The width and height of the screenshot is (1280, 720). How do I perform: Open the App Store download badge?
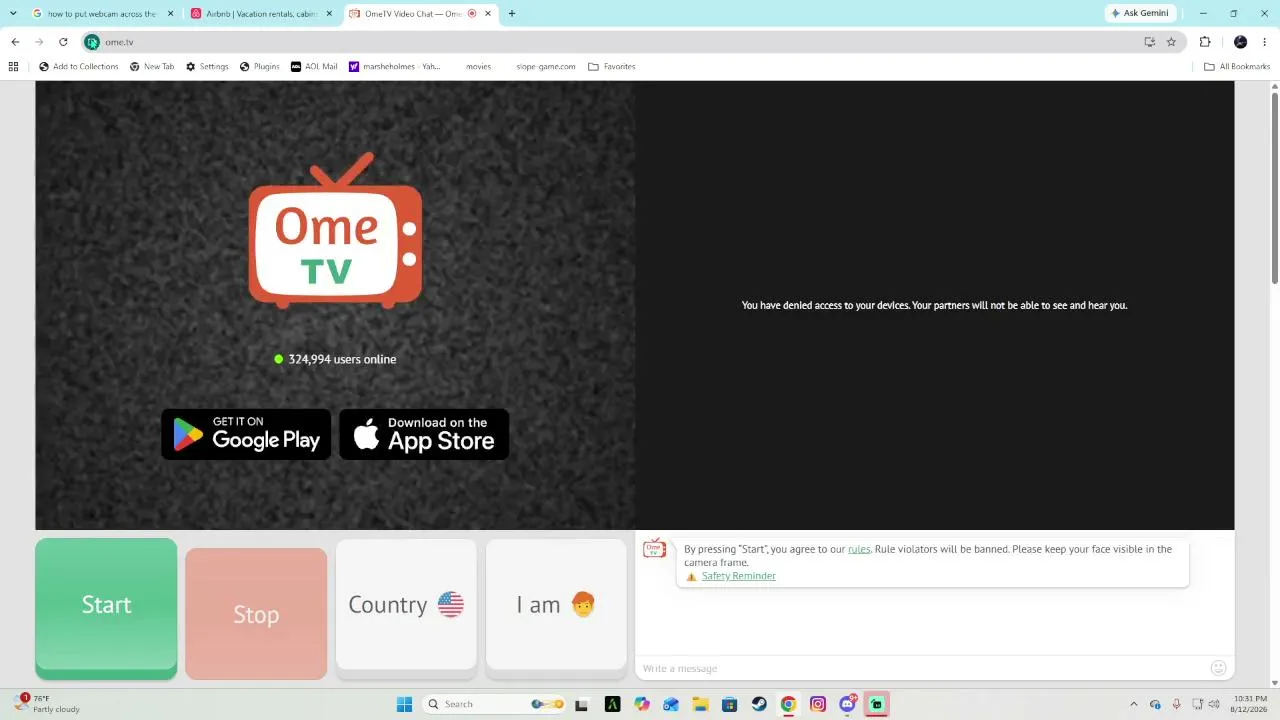424,434
